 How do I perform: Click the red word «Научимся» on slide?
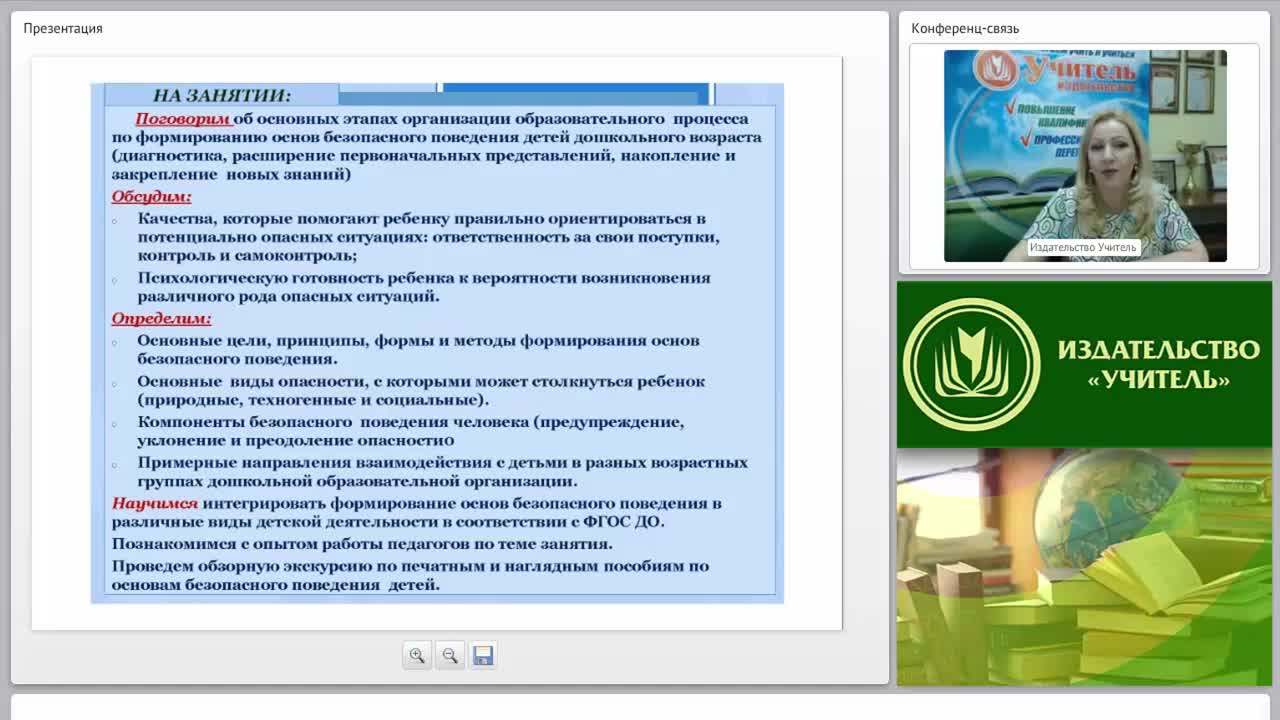[155, 503]
